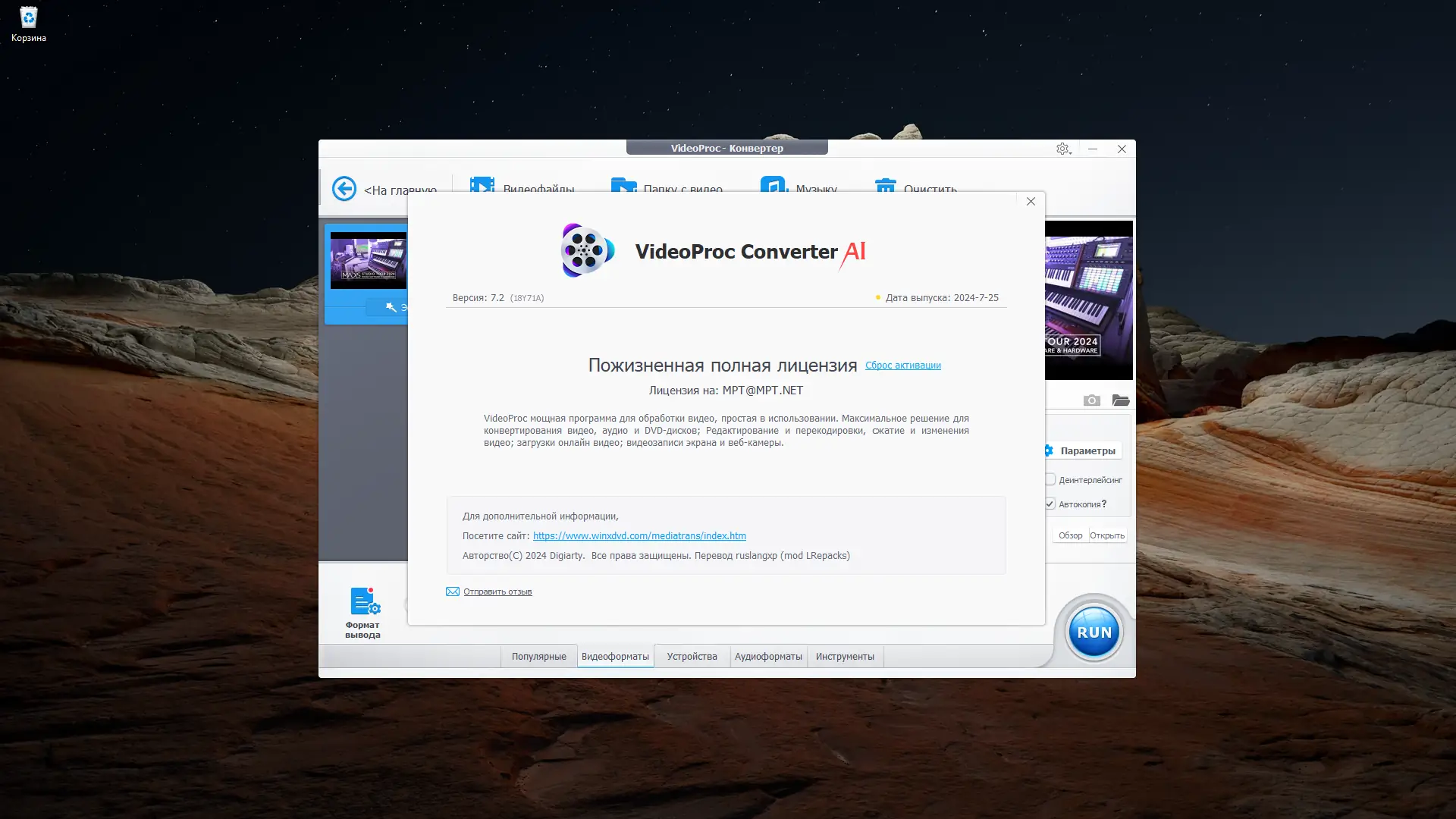Click the camera snapshot icon

coord(1091,400)
